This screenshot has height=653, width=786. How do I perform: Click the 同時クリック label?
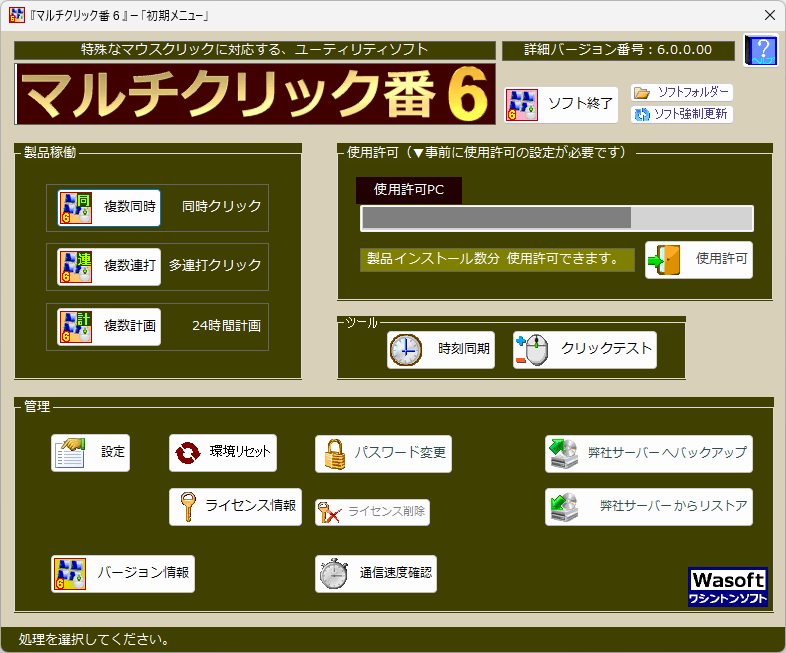click(221, 206)
